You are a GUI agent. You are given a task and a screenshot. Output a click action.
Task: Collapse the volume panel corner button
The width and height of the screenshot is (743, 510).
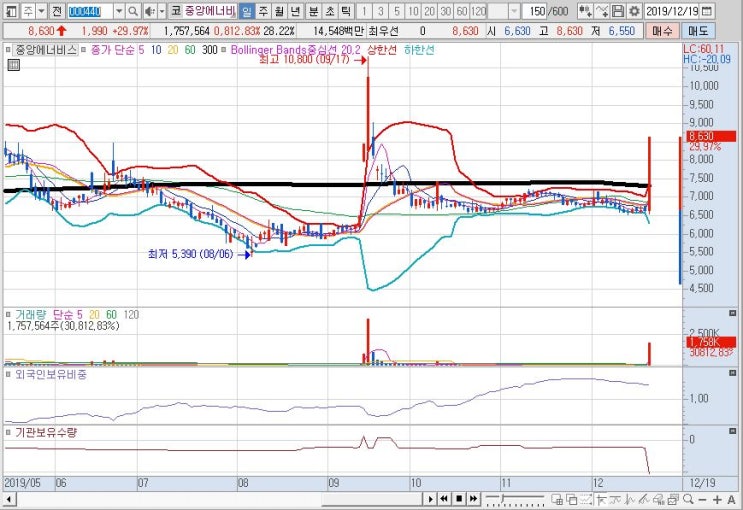(733, 313)
